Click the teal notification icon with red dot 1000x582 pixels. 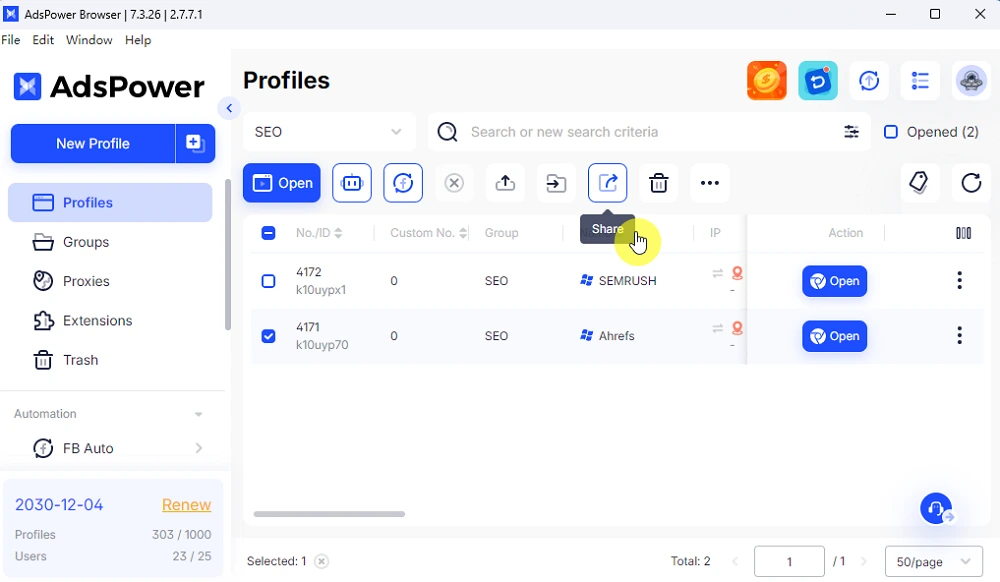[818, 81]
